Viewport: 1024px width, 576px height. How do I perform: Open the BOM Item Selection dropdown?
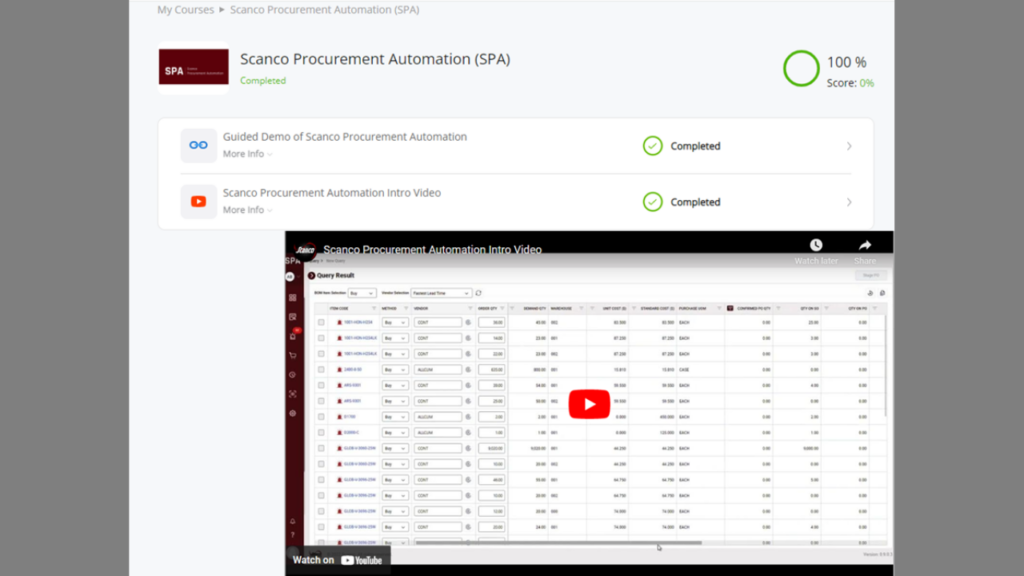(x=360, y=293)
